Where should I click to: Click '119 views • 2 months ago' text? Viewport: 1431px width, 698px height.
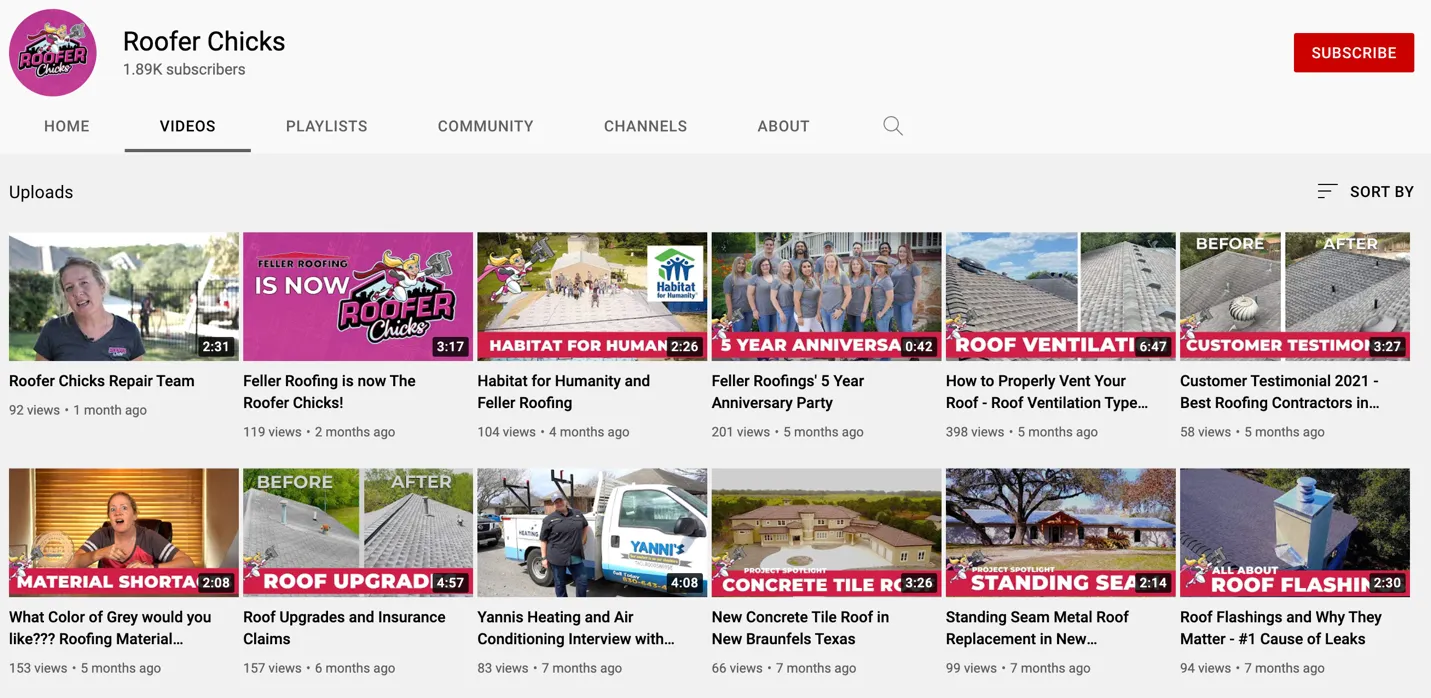(x=319, y=432)
